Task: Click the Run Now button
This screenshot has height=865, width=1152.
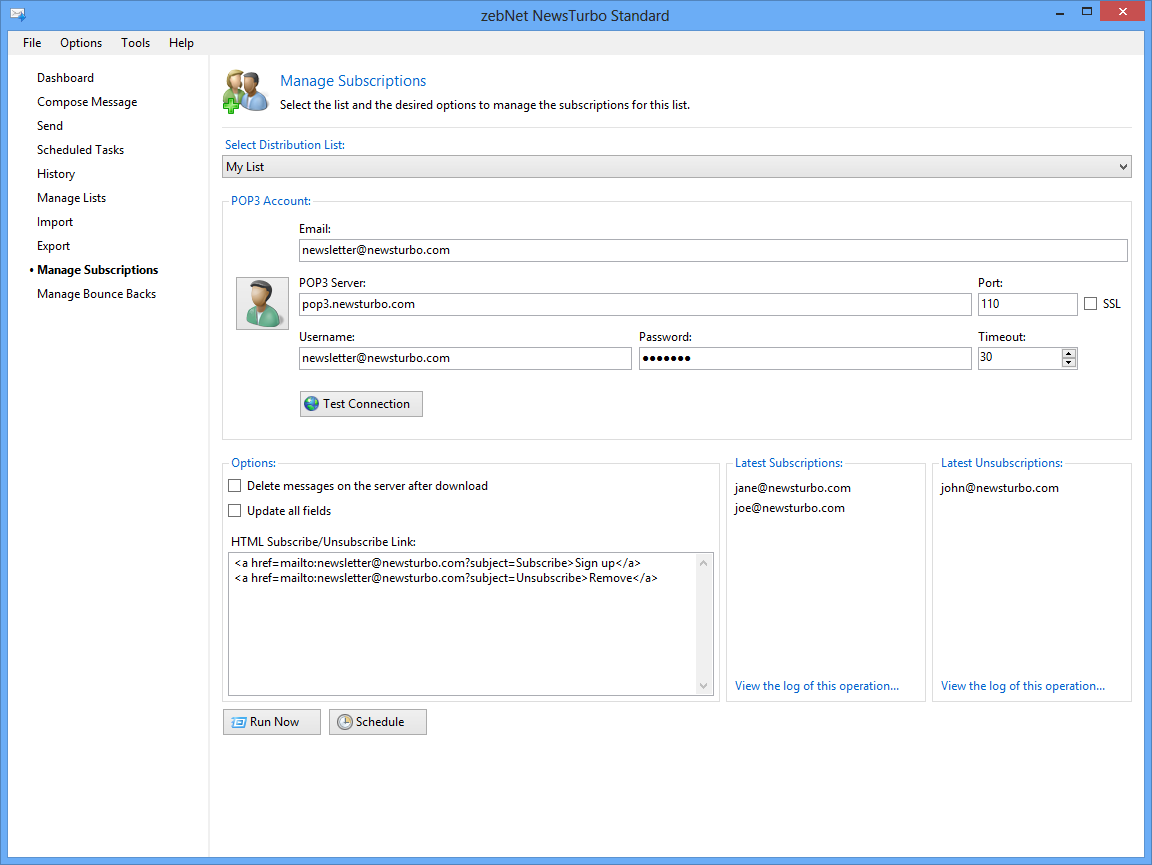Action: (272, 722)
